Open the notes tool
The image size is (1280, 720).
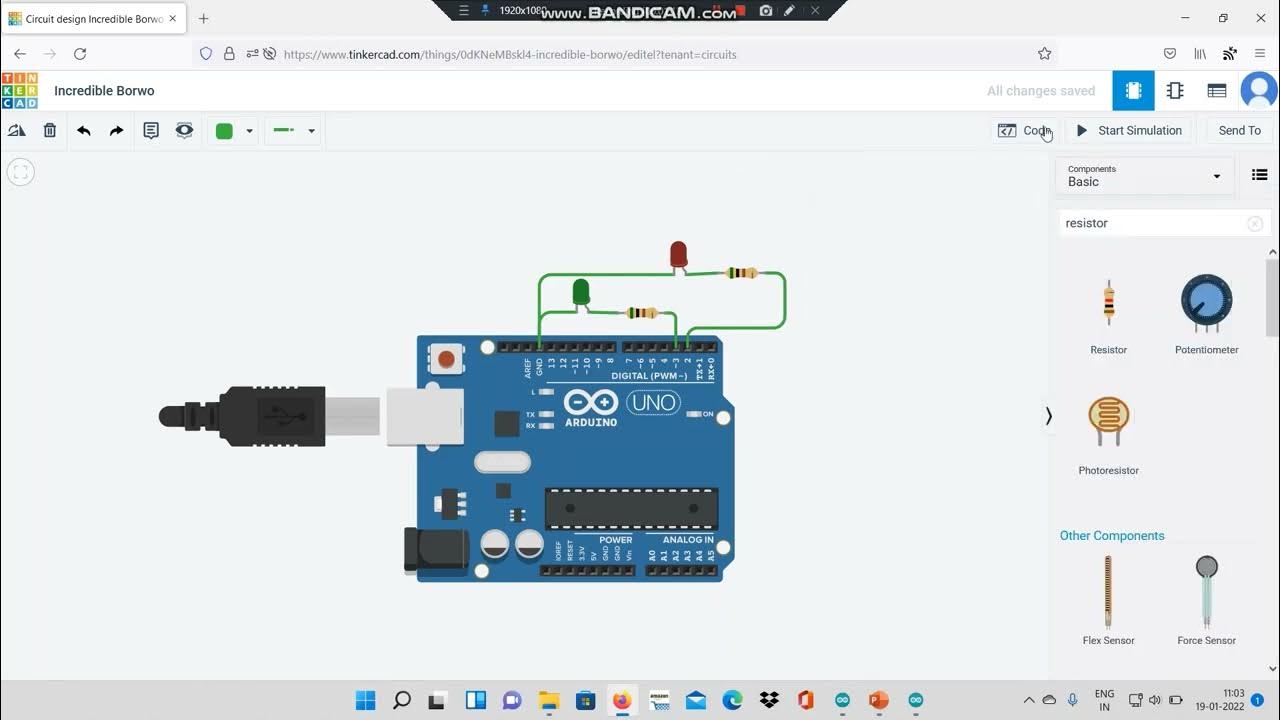(x=151, y=130)
